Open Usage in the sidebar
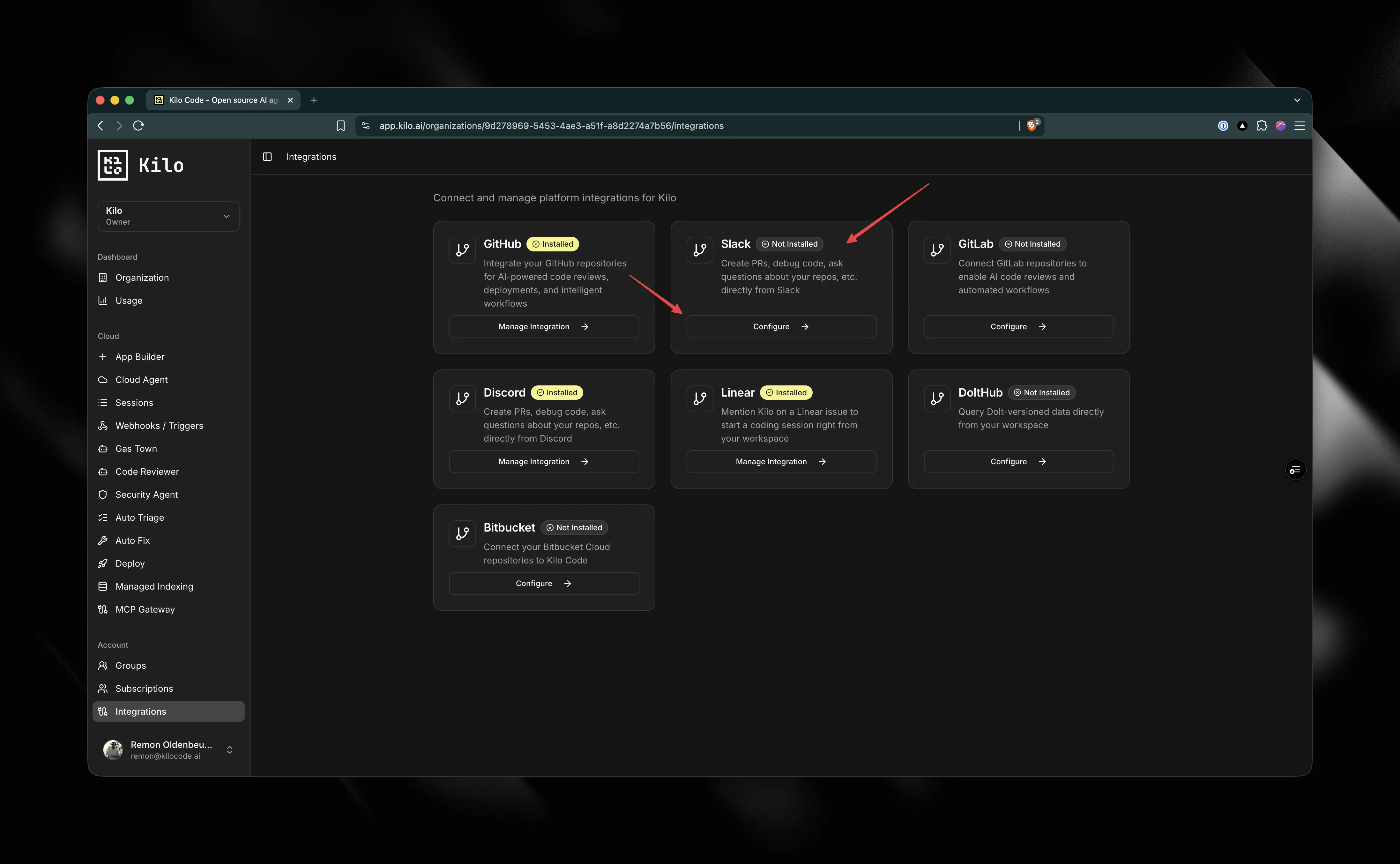The image size is (1400, 864). point(168,301)
